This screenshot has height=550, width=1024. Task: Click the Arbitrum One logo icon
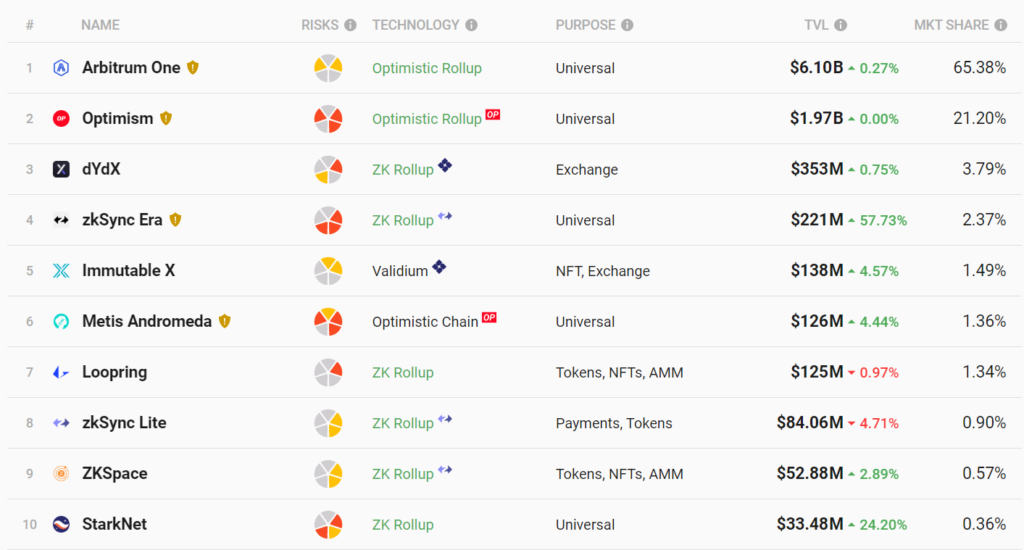click(61, 68)
